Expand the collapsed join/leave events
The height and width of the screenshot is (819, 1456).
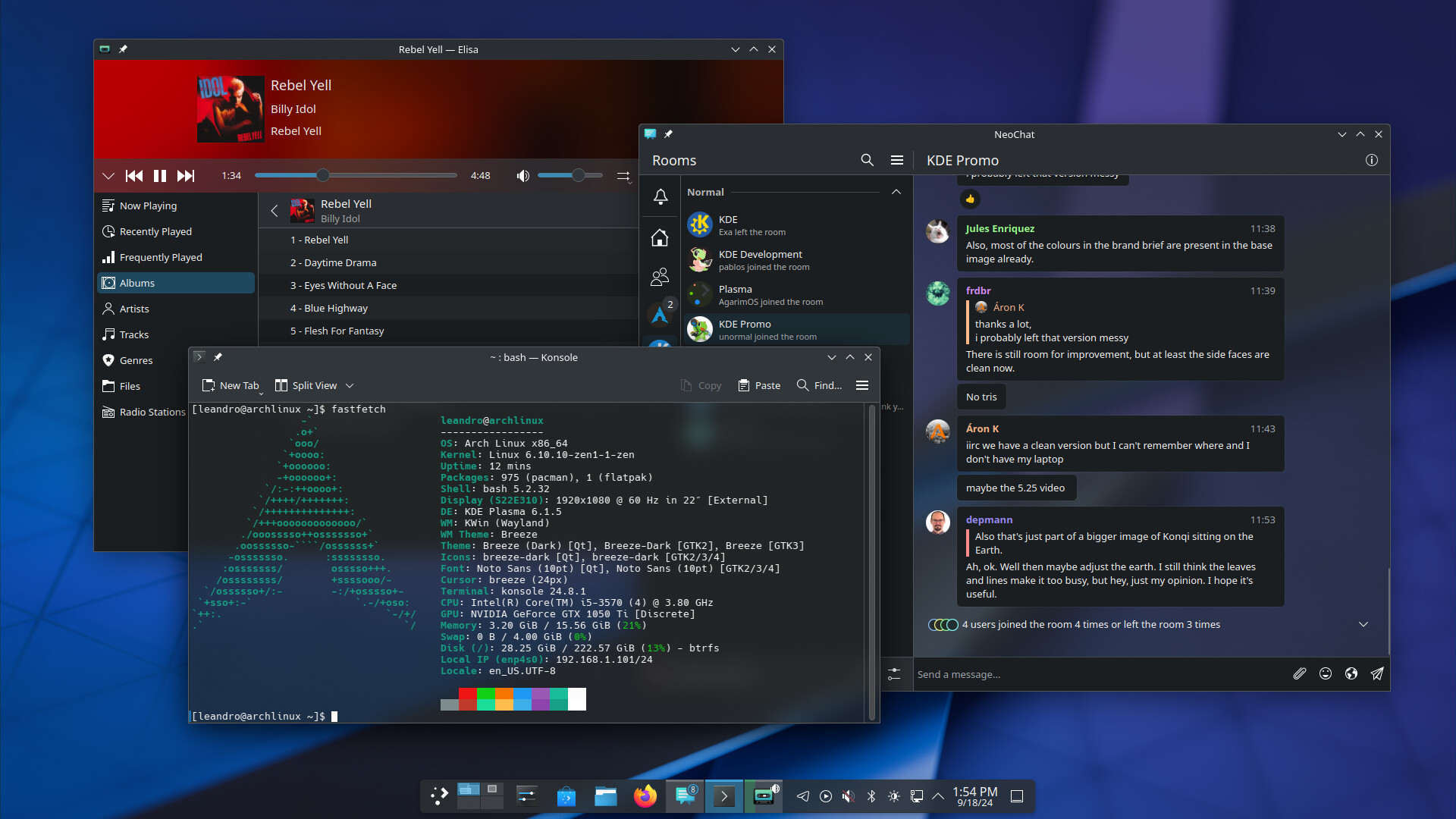pyautogui.click(x=1363, y=624)
